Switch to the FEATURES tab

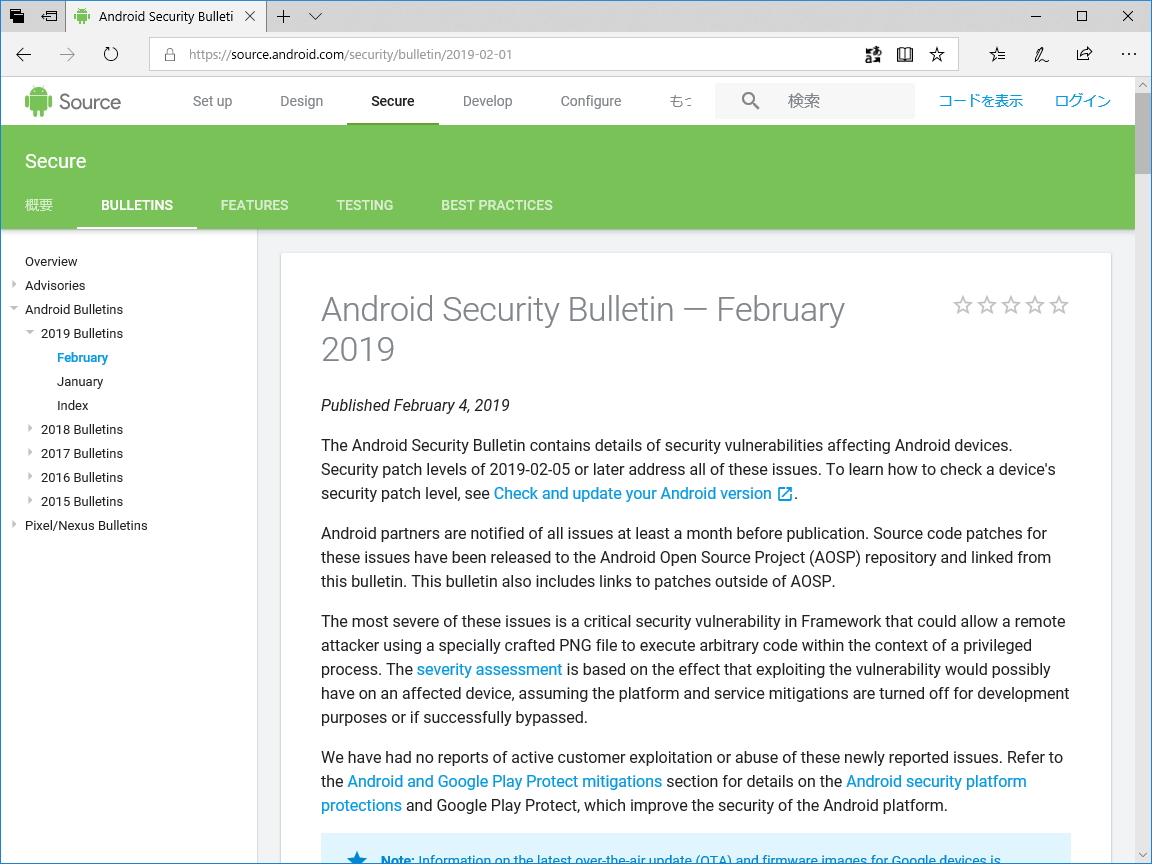pos(254,205)
